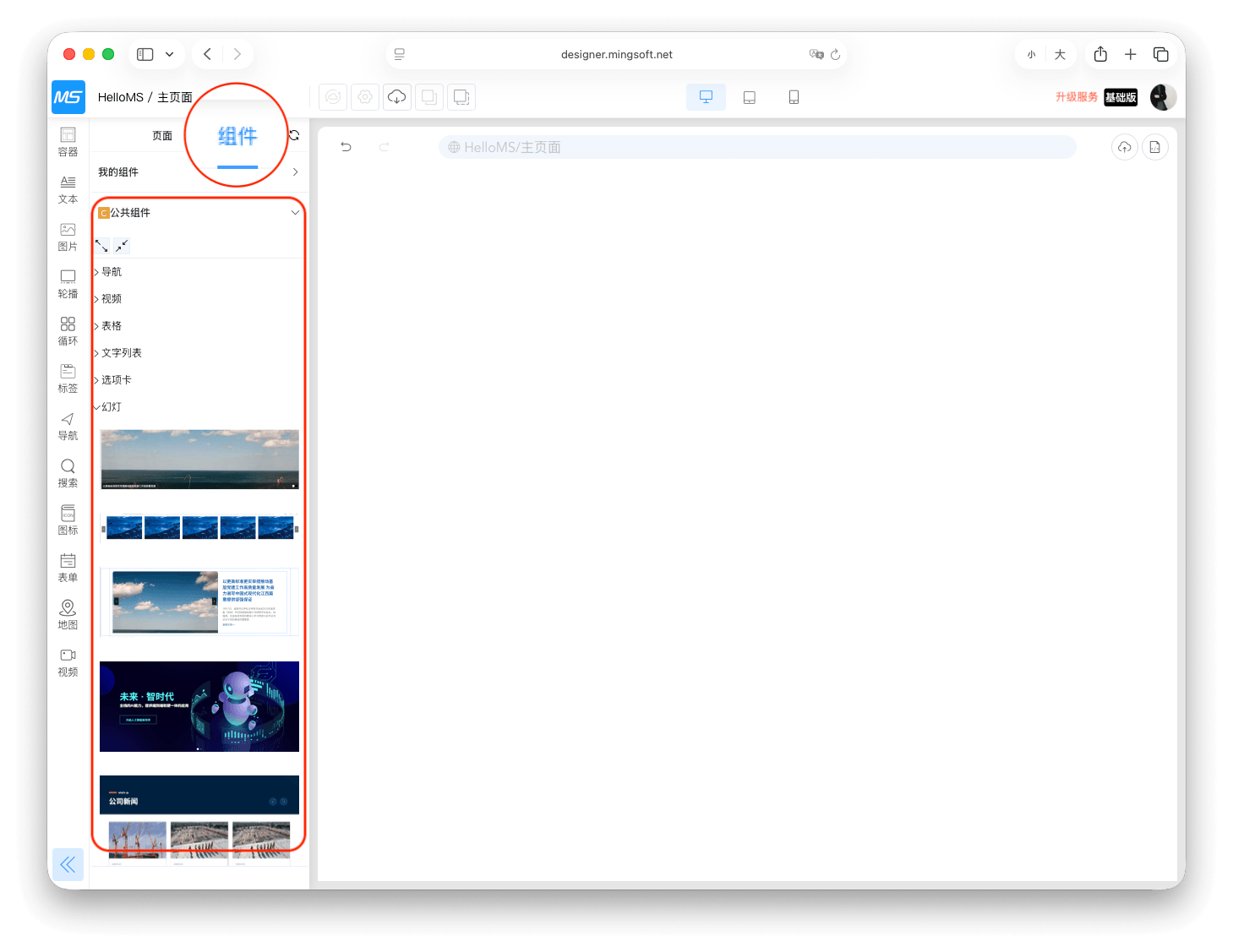Viewport: 1233px width, 952px height.
Task: Select the five blue images carousel thumbnail
Action: tap(199, 528)
